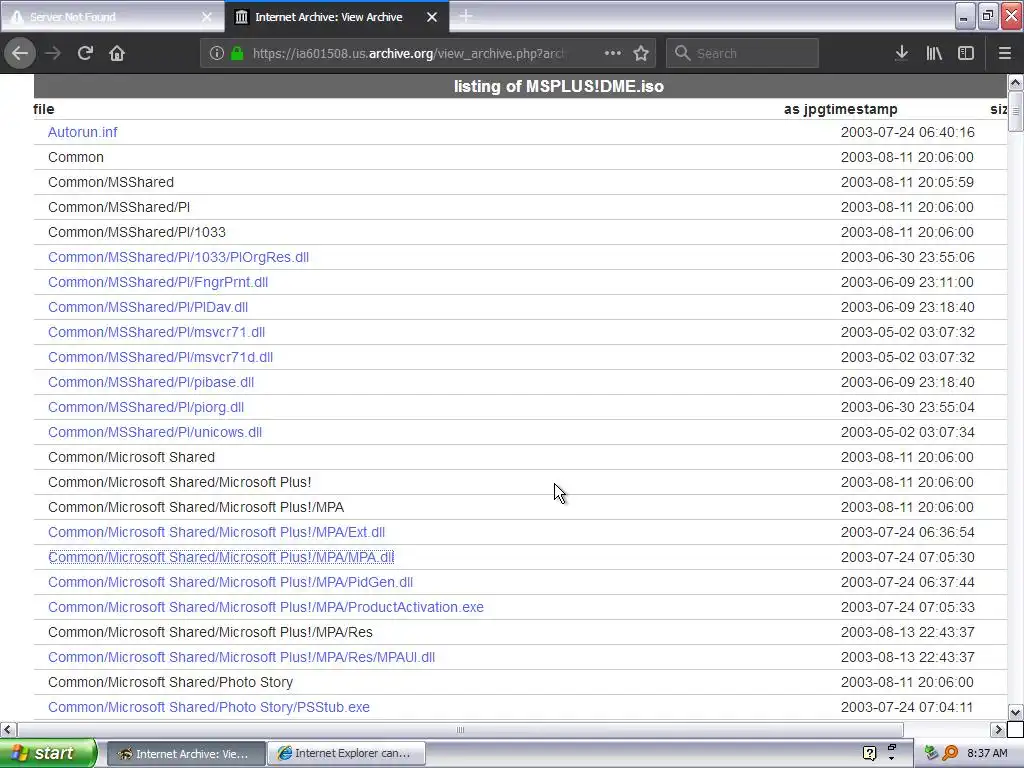Switch to Internet Explorer taskbar button

[346, 754]
